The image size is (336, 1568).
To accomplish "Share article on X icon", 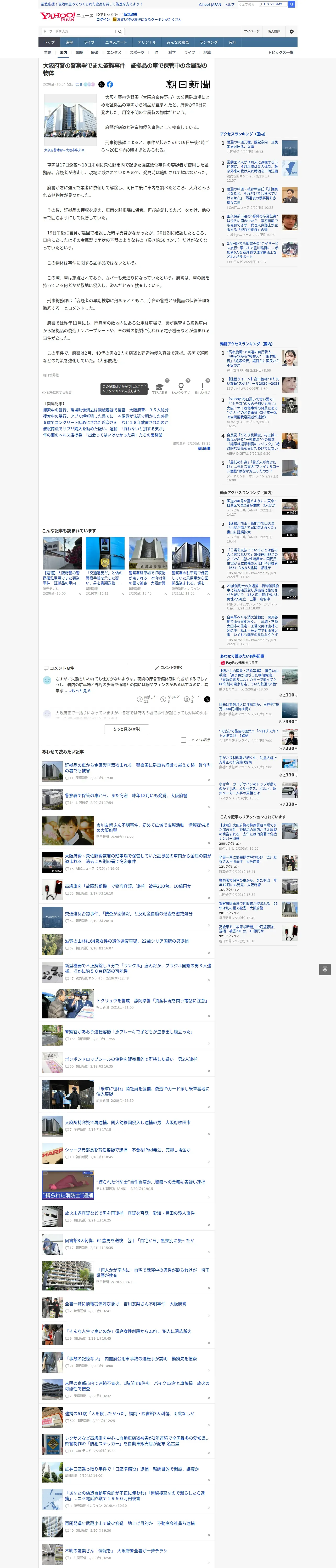I will (x=101, y=85).
